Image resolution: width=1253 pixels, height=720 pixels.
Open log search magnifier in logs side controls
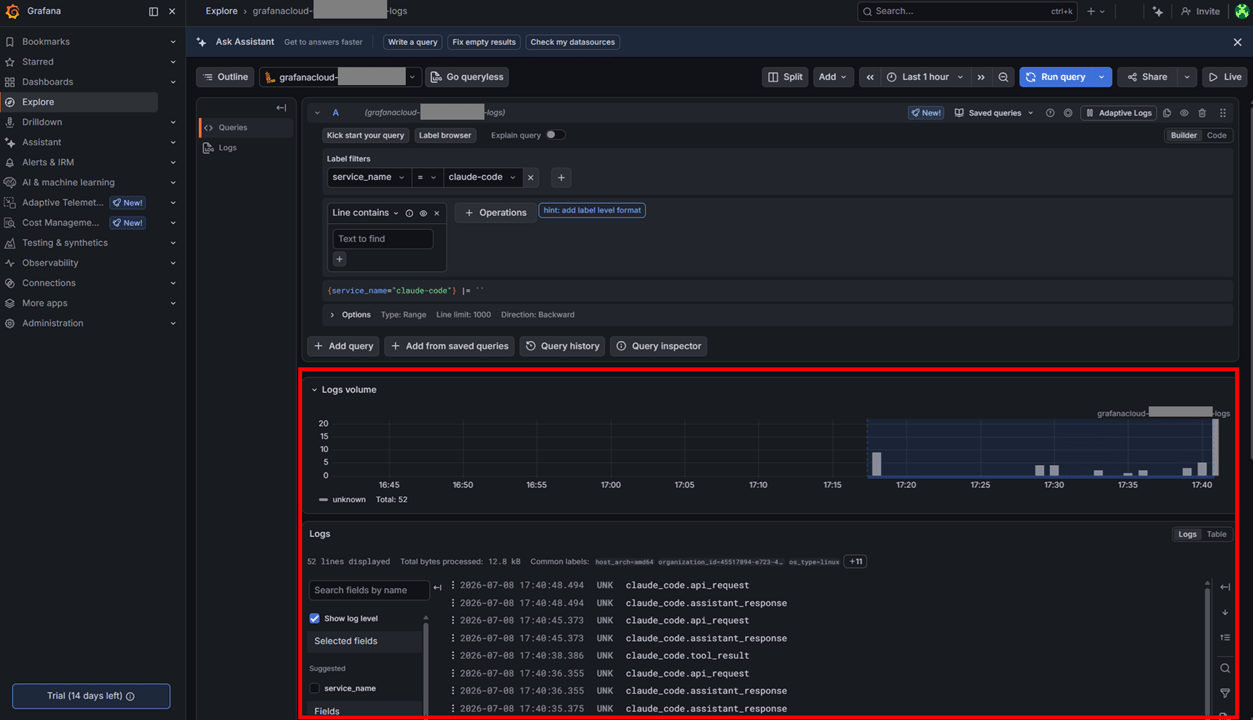[1225, 668]
